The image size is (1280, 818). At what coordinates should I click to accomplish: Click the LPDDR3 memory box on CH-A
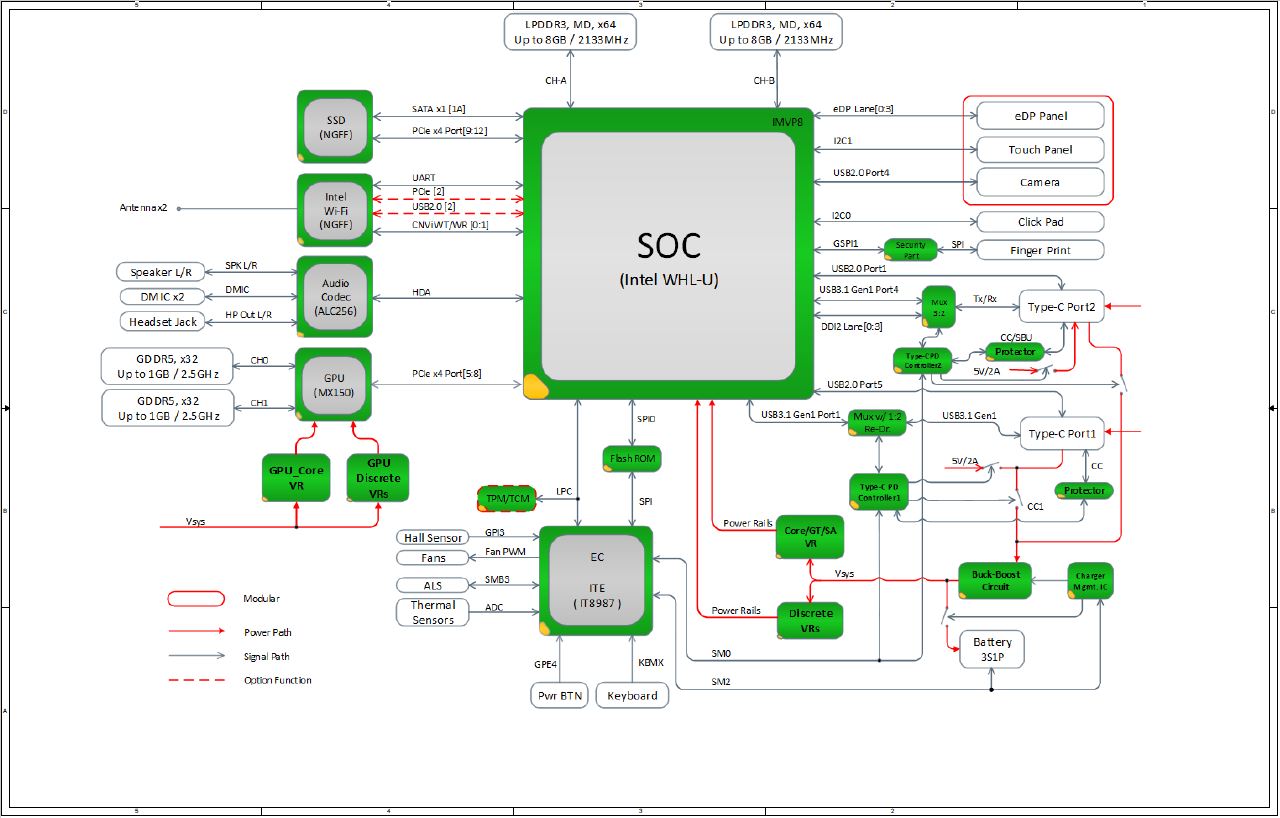[570, 31]
